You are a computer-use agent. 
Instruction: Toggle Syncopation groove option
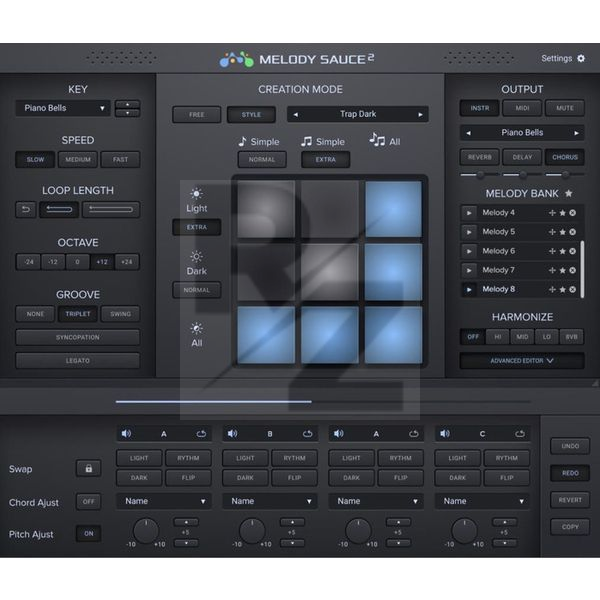point(78,337)
